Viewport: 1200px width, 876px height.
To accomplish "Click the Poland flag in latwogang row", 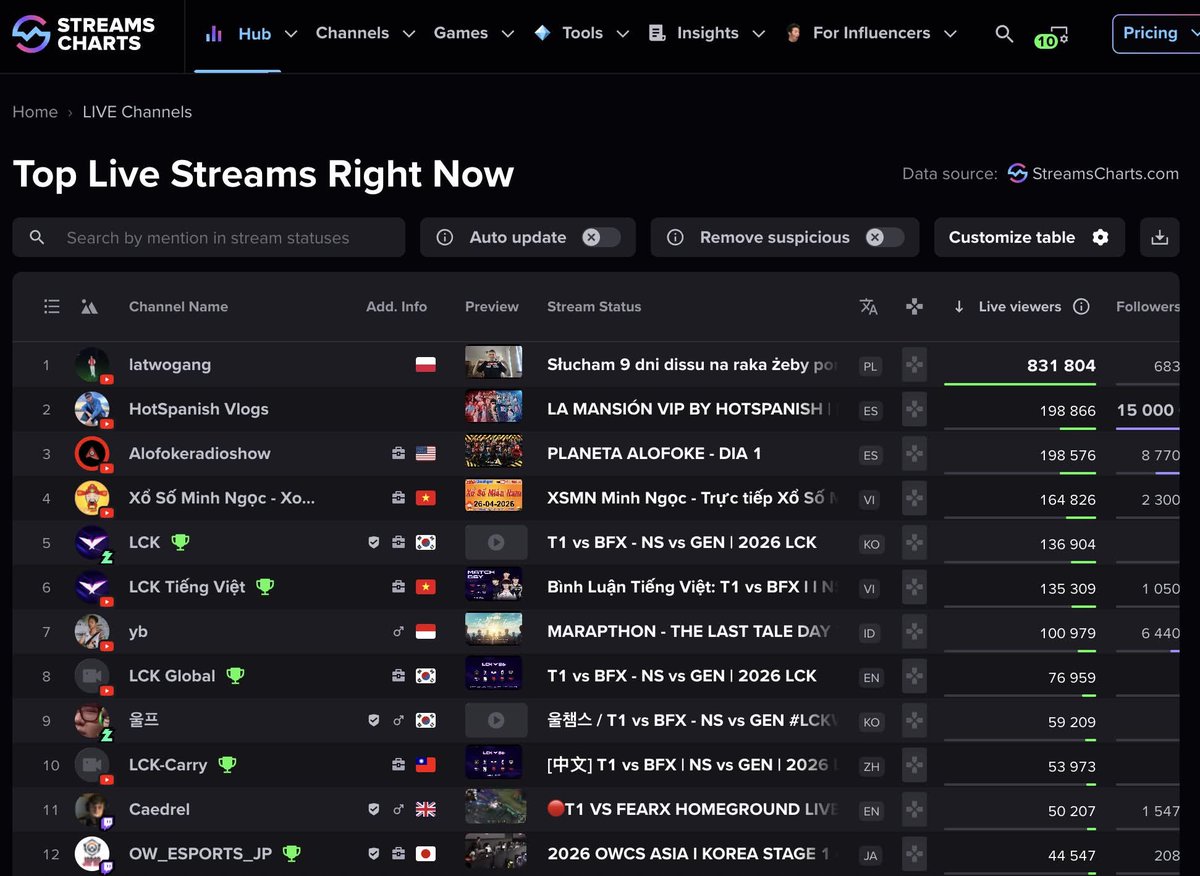I will click(426, 365).
